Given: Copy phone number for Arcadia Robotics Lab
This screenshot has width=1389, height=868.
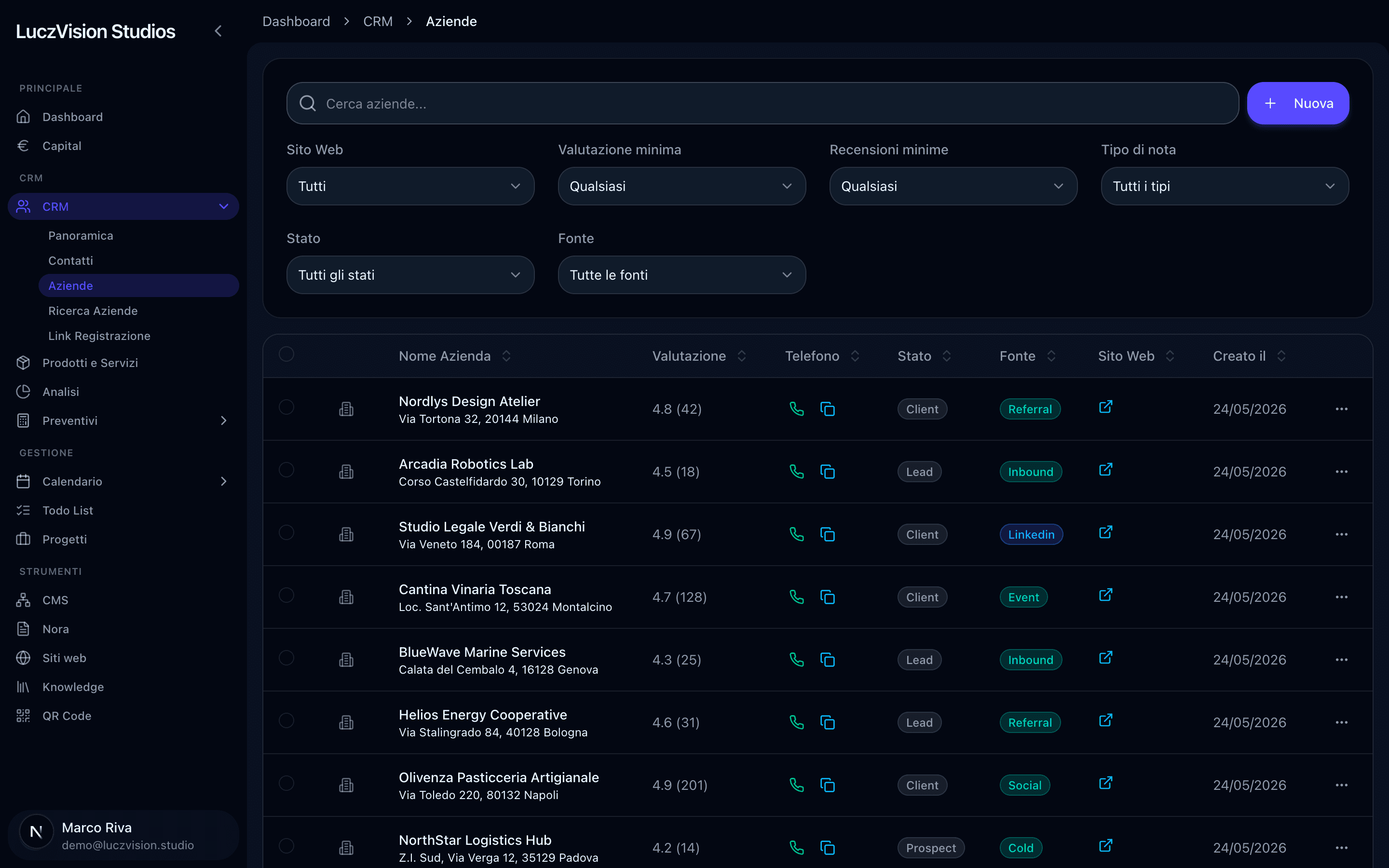Looking at the screenshot, I should pos(827,472).
